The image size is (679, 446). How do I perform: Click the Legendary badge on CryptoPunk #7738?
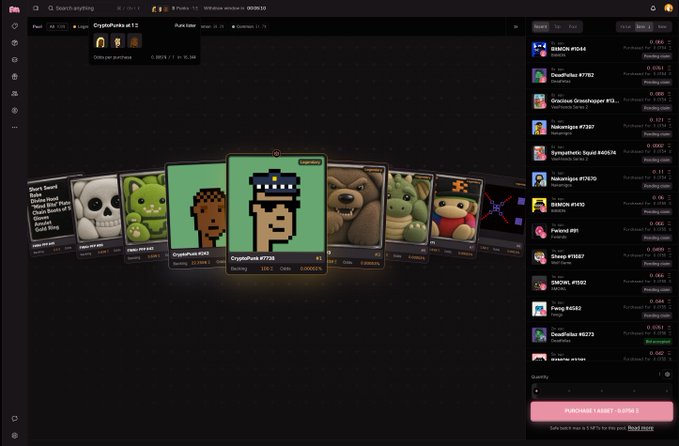(x=310, y=162)
